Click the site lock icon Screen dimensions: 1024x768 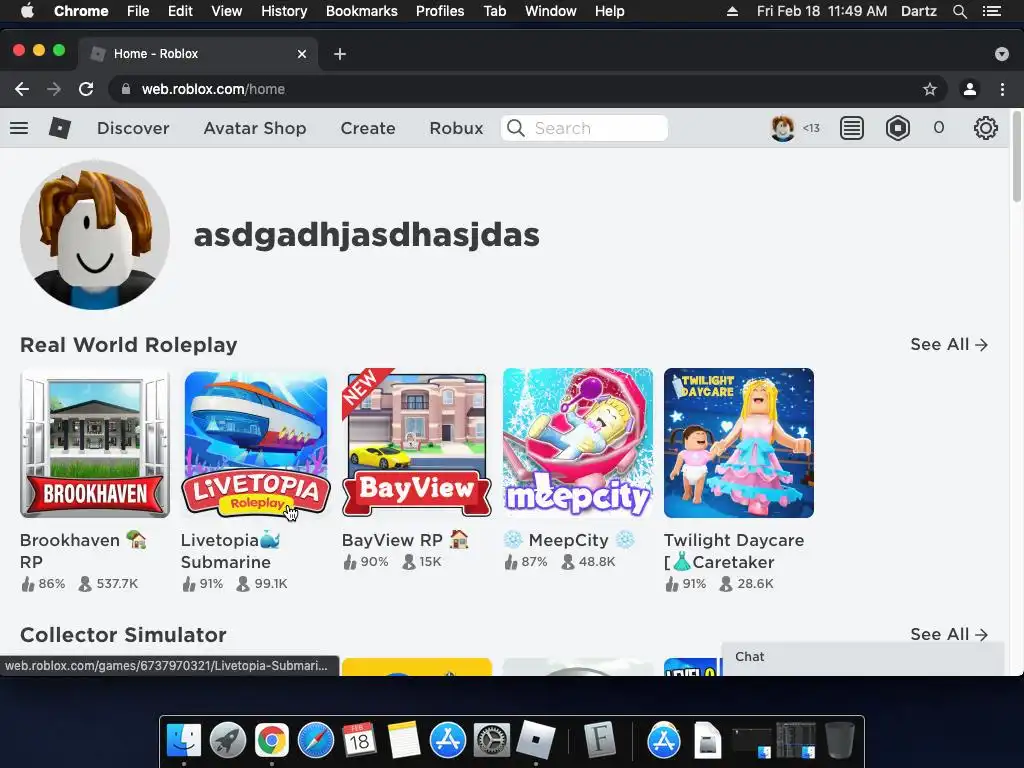126,89
